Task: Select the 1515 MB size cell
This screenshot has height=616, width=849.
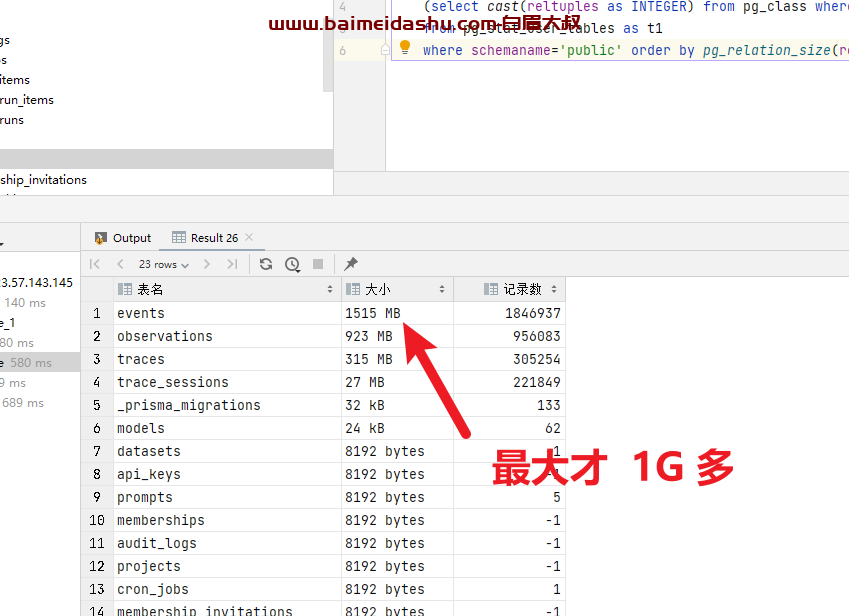Action: (x=397, y=313)
